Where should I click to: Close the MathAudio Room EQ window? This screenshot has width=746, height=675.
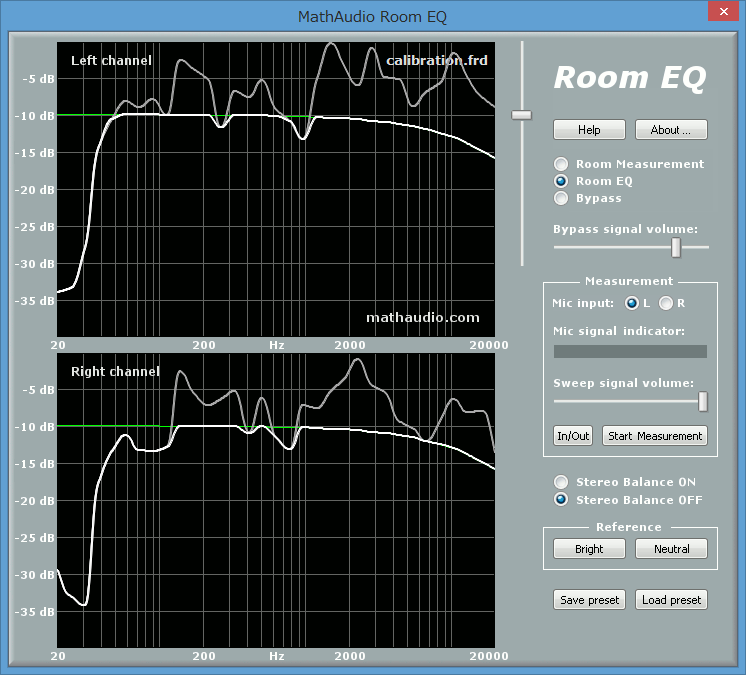tap(723, 11)
